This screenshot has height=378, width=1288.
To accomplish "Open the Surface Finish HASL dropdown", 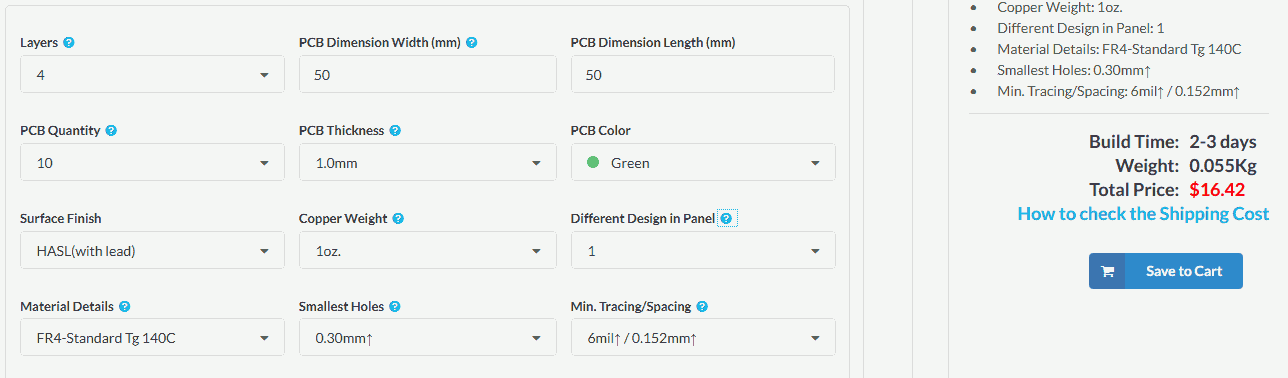I will coord(152,251).
